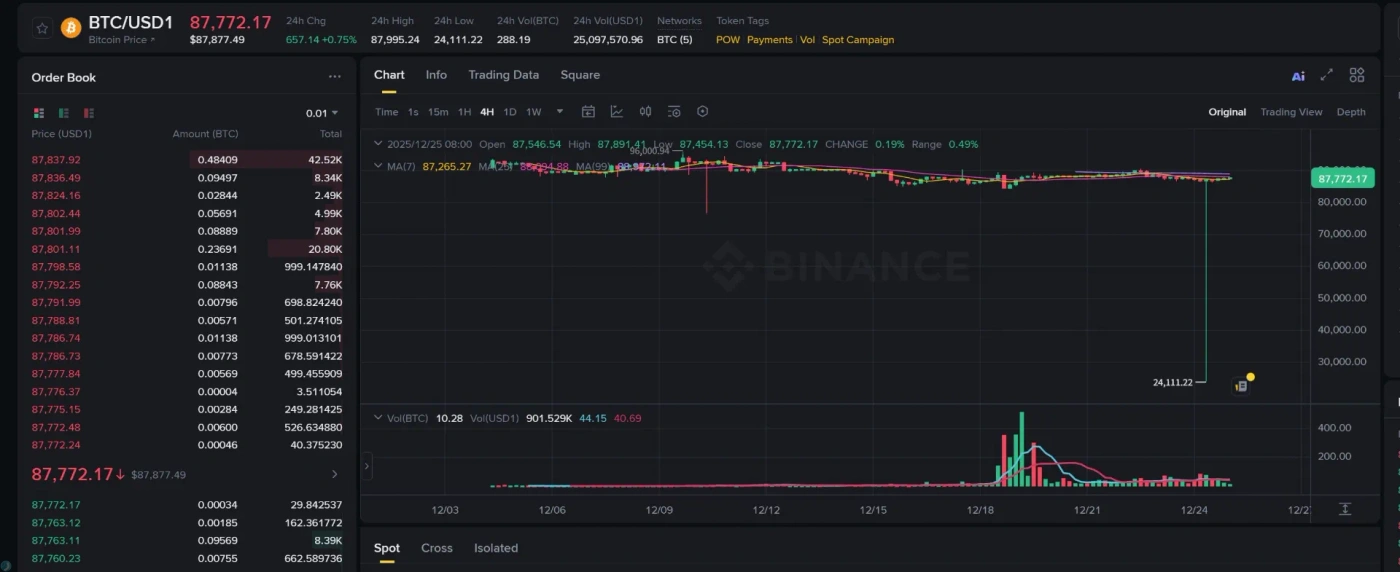Show red asks-only order book view
Viewport: 1400px width, 572px height.
pos(89,113)
